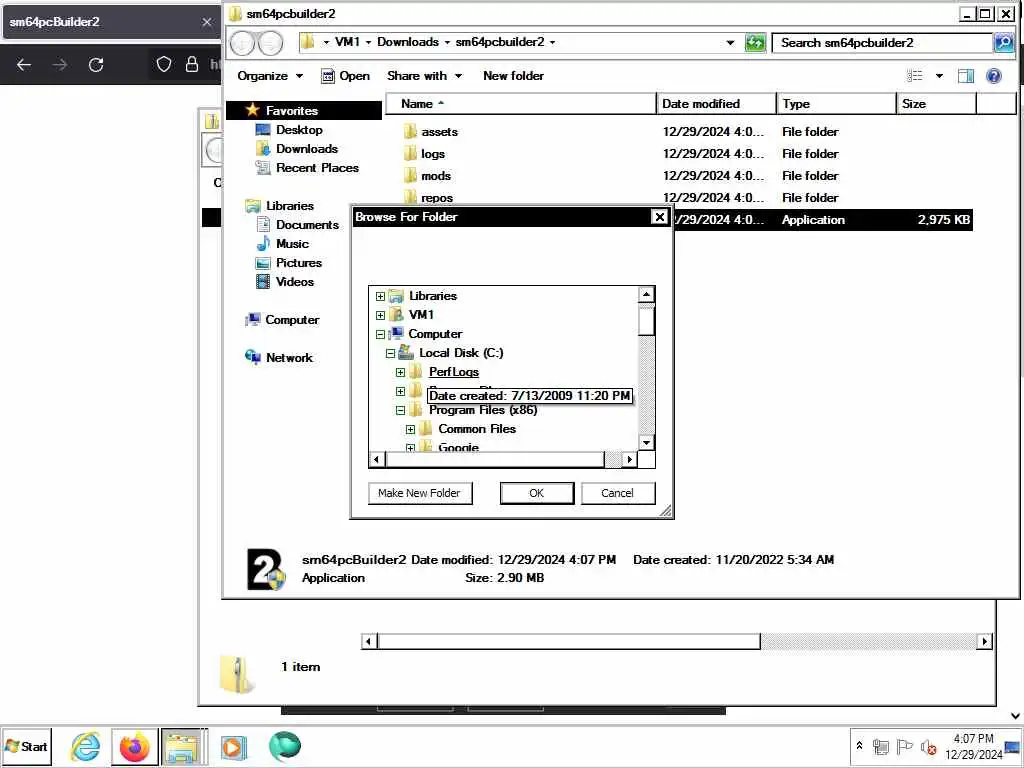Viewport: 1024px width, 768px height.
Task: Sort by Size column header
Action: pos(936,104)
